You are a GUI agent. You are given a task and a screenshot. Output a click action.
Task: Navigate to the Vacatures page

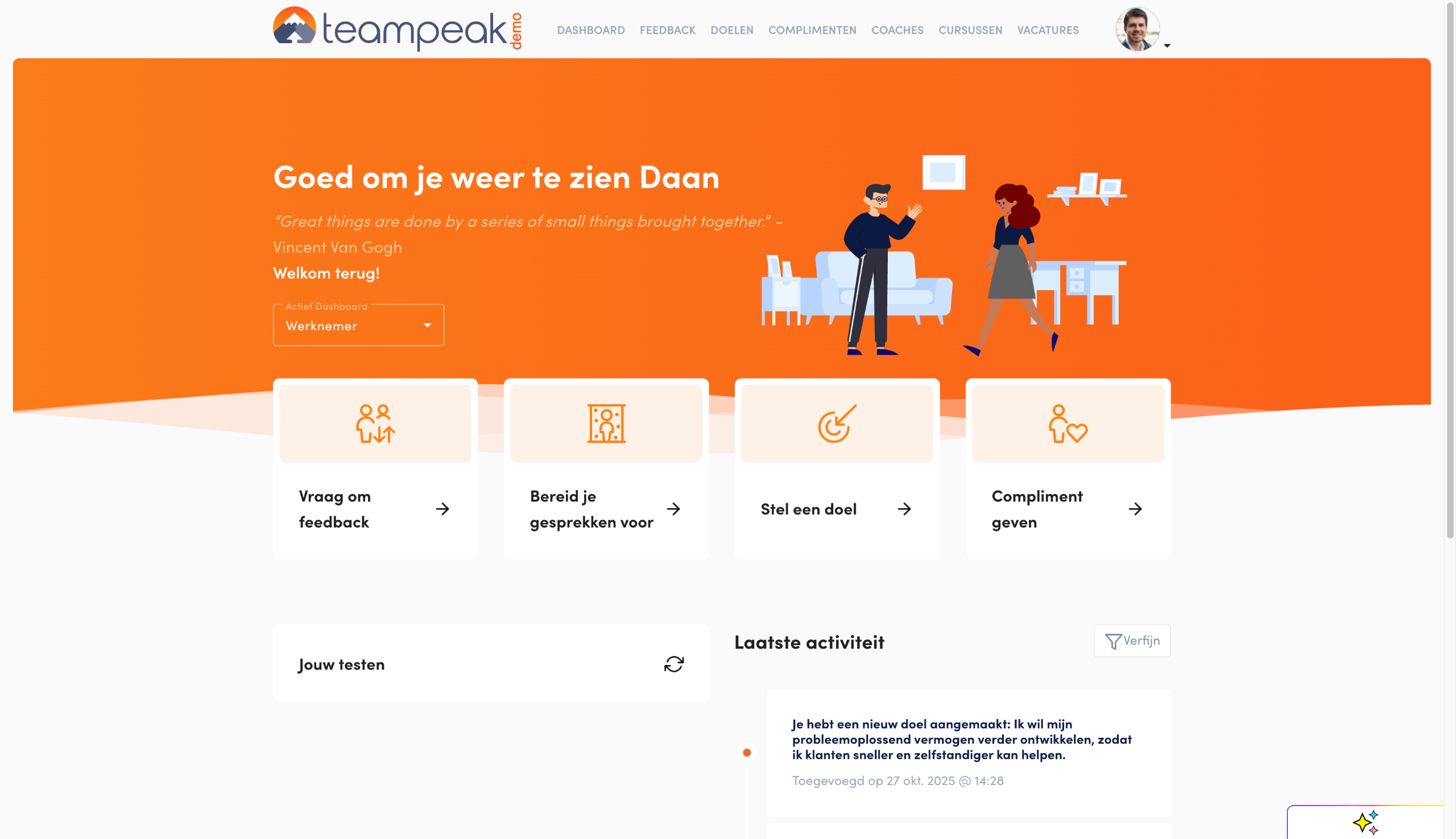tap(1047, 30)
